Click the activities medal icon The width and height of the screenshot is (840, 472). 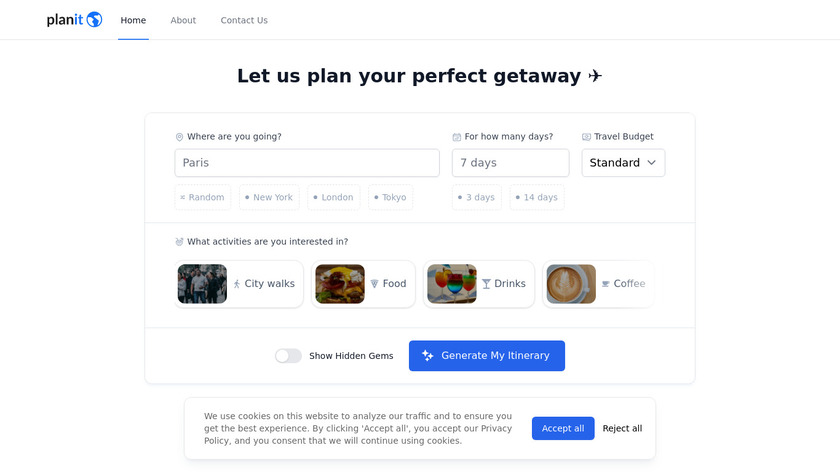coord(180,242)
